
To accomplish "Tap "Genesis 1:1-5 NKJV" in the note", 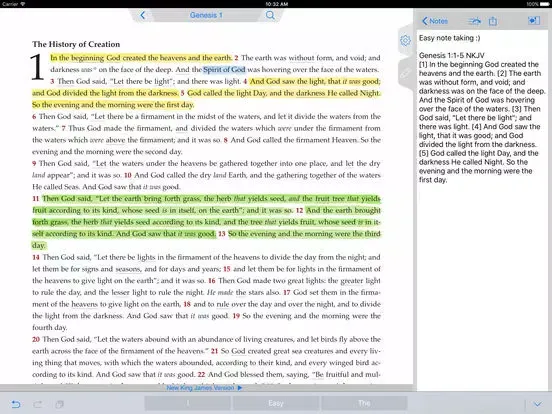I will 452,55.
